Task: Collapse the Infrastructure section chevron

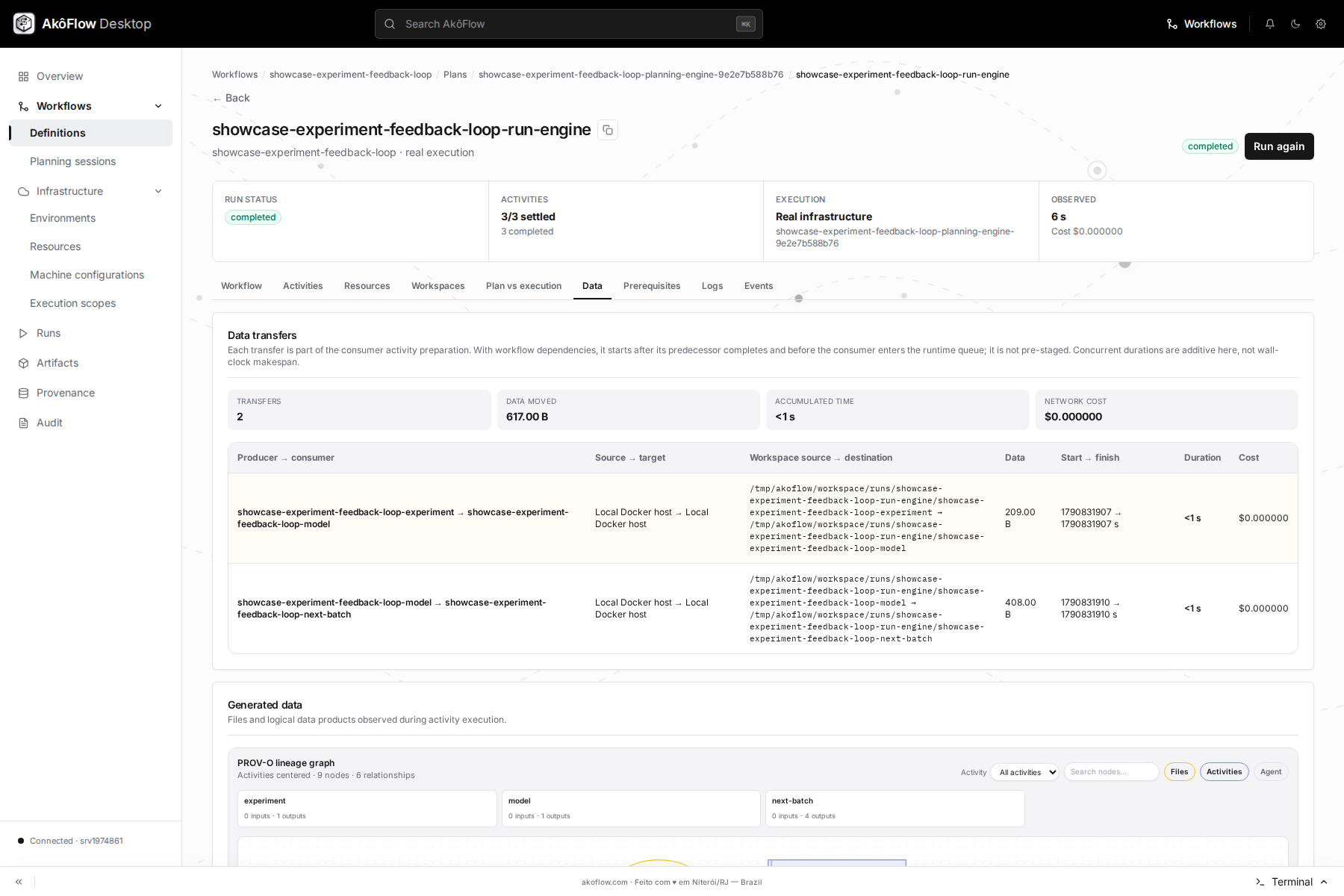Action: click(x=158, y=191)
